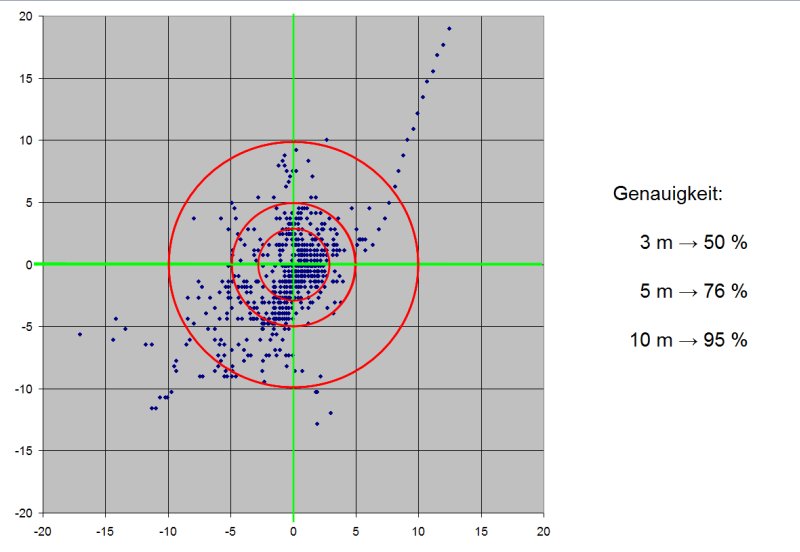Click the "Genauigkeit:" heading text

667,194
